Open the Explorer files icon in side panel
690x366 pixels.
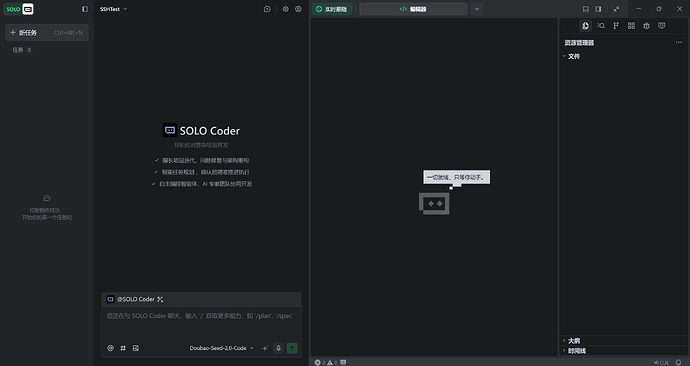pyautogui.click(x=585, y=26)
